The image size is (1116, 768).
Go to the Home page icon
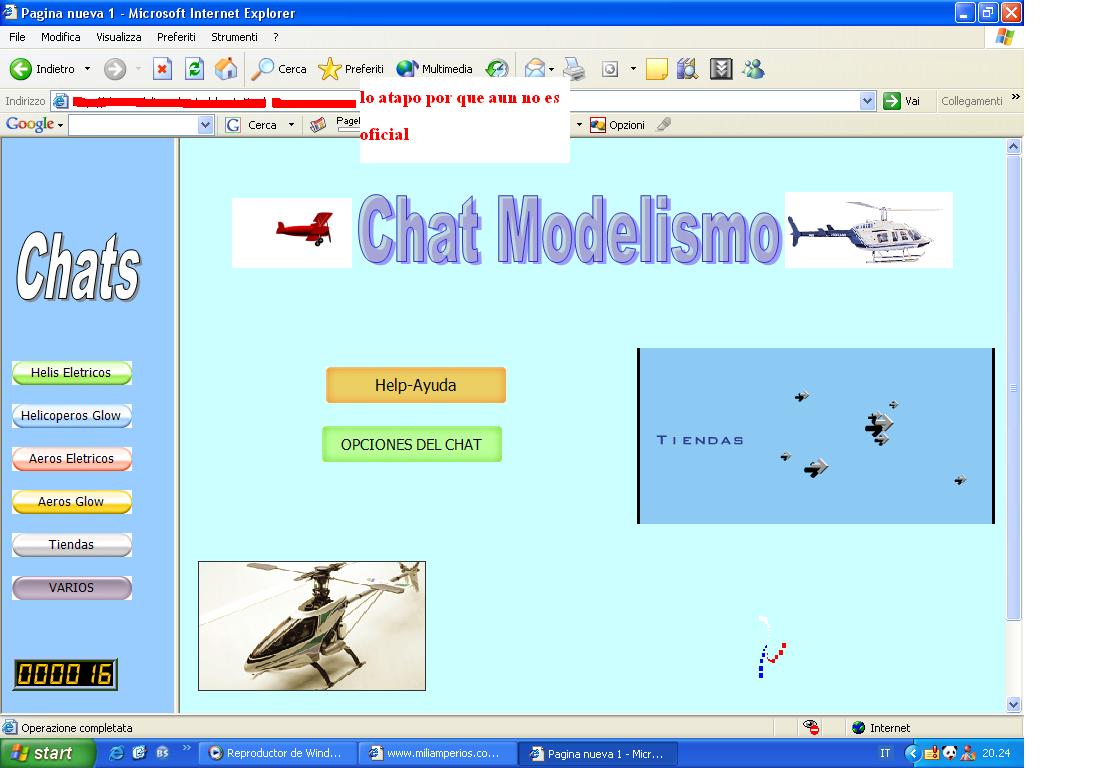click(226, 69)
